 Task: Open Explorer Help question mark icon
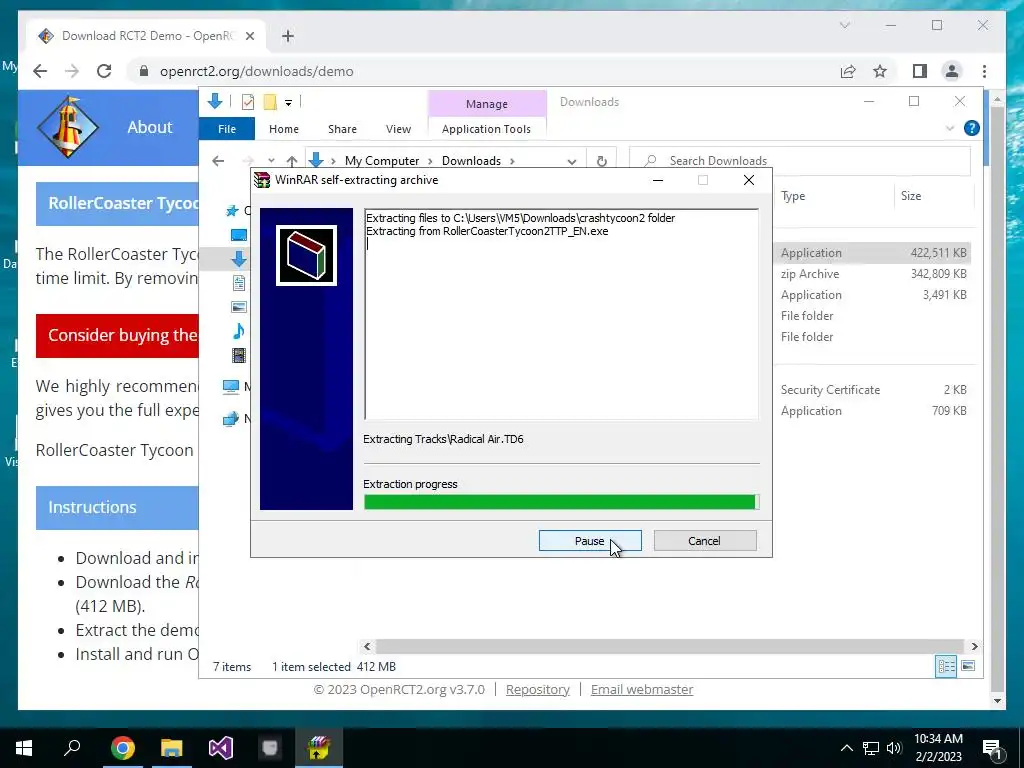[x=972, y=128]
